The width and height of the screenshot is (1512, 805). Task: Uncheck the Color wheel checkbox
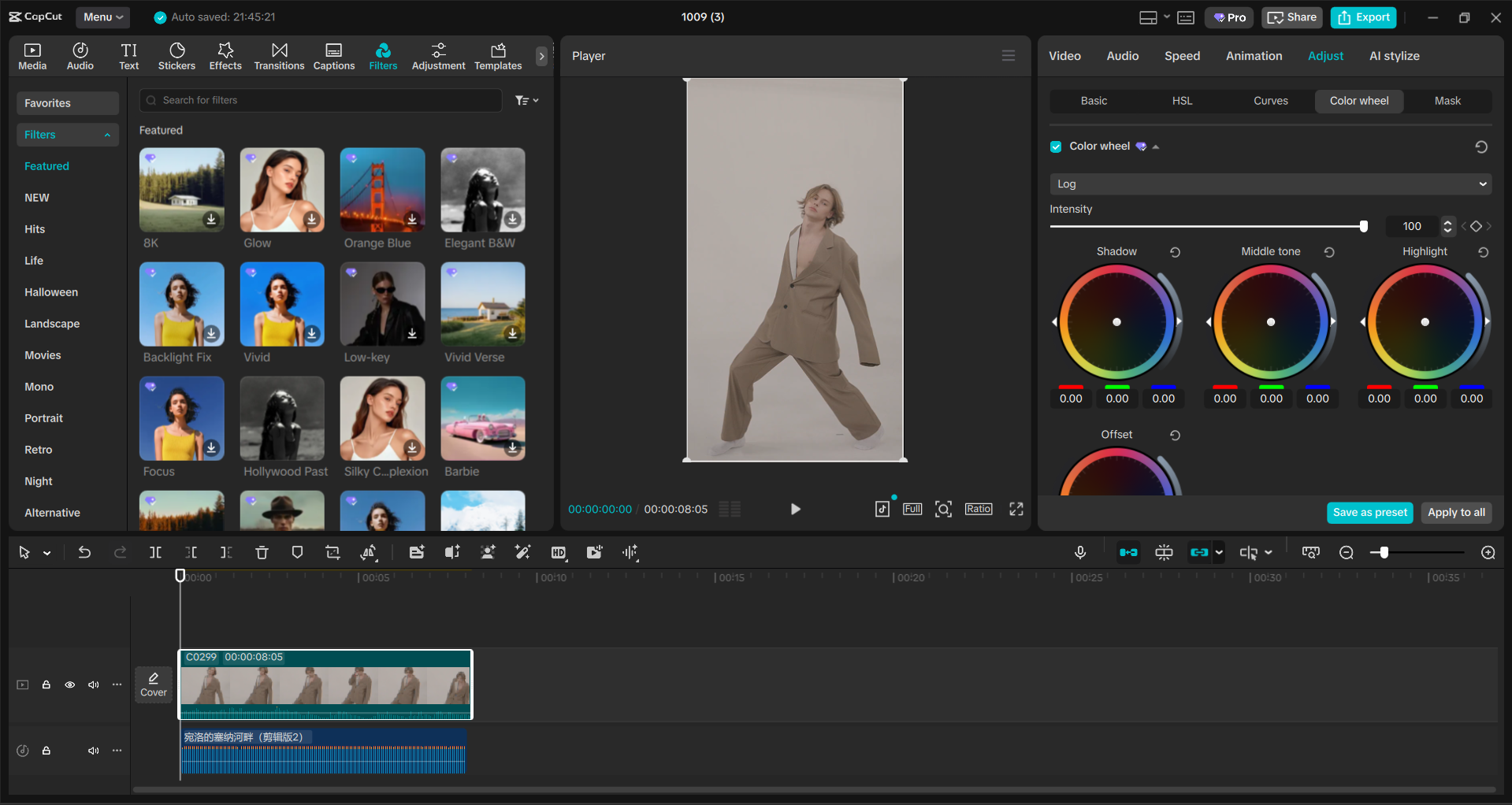1055,147
